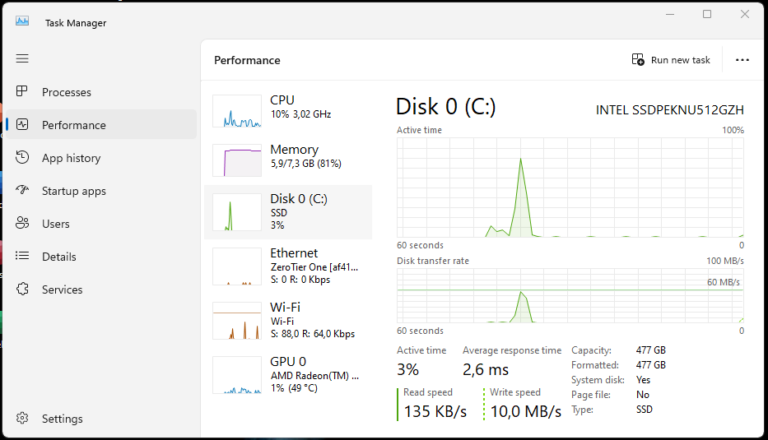Select Disk 0 (C:) resource entry
The width and height of the screenshot is (768, 440).
coord(288,211)
